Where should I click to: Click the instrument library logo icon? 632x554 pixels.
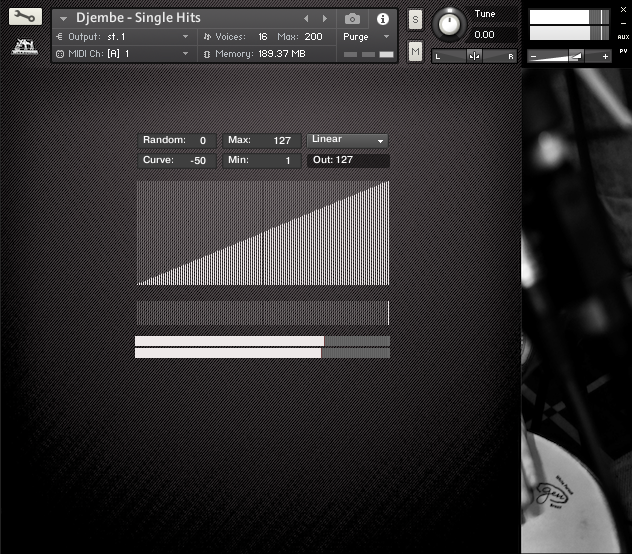point(25,47)
